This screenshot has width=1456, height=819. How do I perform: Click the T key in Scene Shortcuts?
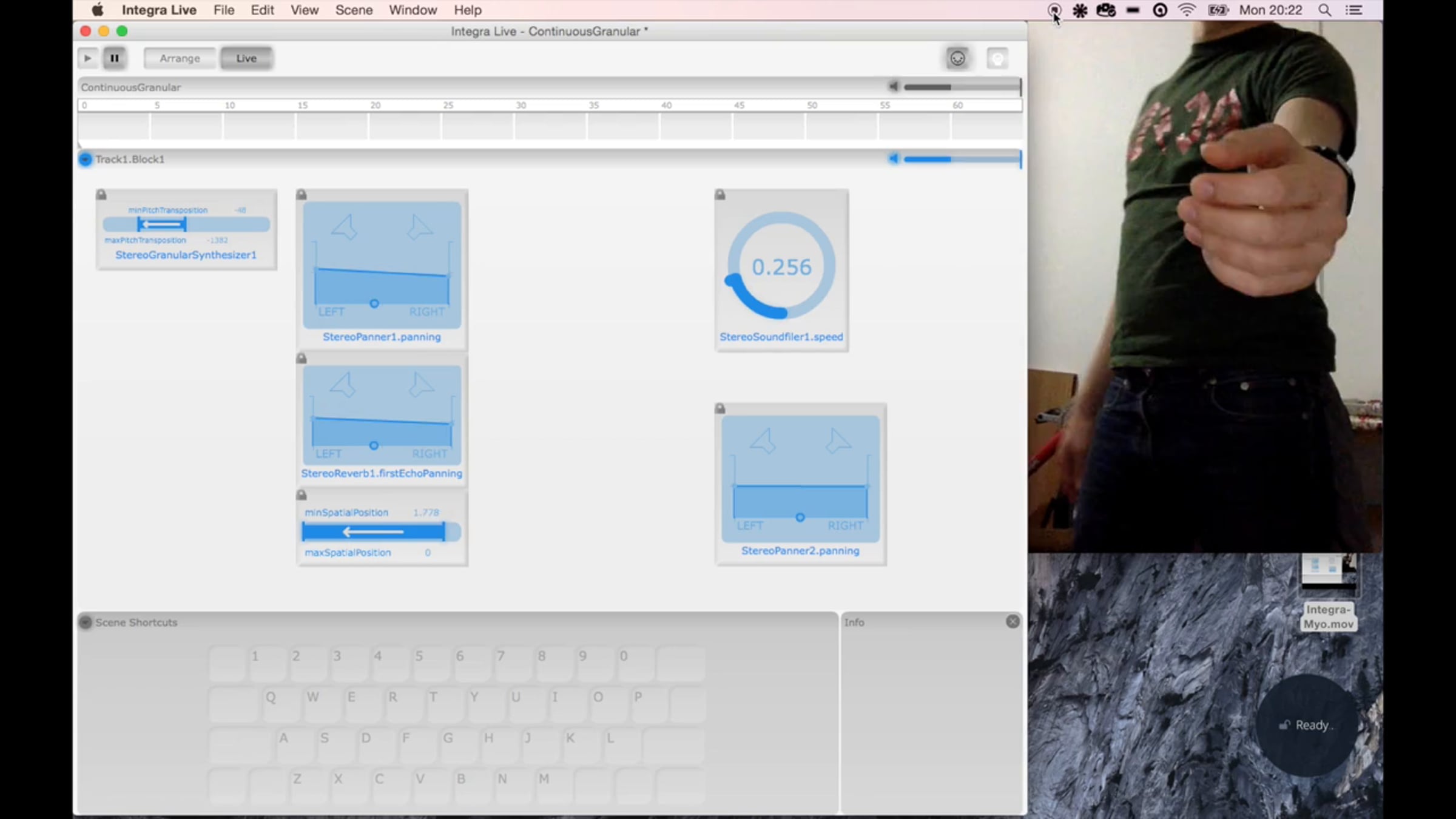[x=445, y=704]
